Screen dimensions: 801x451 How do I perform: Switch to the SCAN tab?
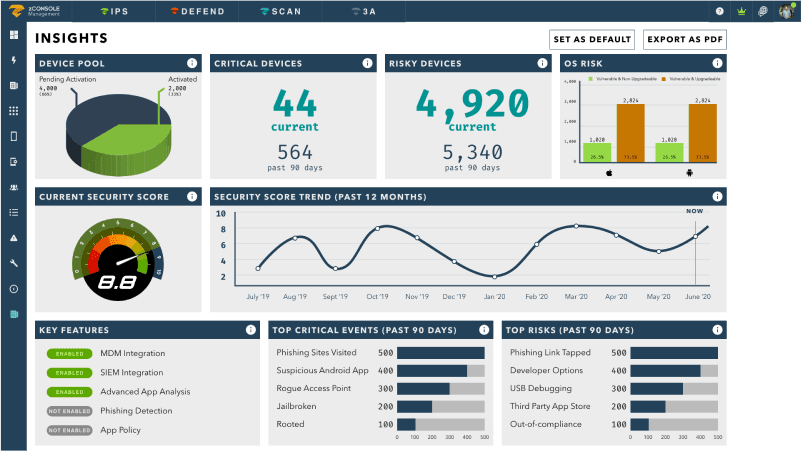[x=282, y=11]
